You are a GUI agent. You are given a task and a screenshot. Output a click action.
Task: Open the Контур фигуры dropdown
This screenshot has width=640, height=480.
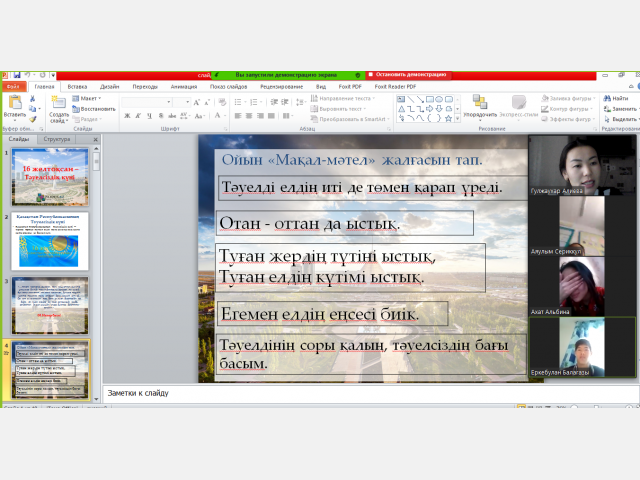(567, 109)
